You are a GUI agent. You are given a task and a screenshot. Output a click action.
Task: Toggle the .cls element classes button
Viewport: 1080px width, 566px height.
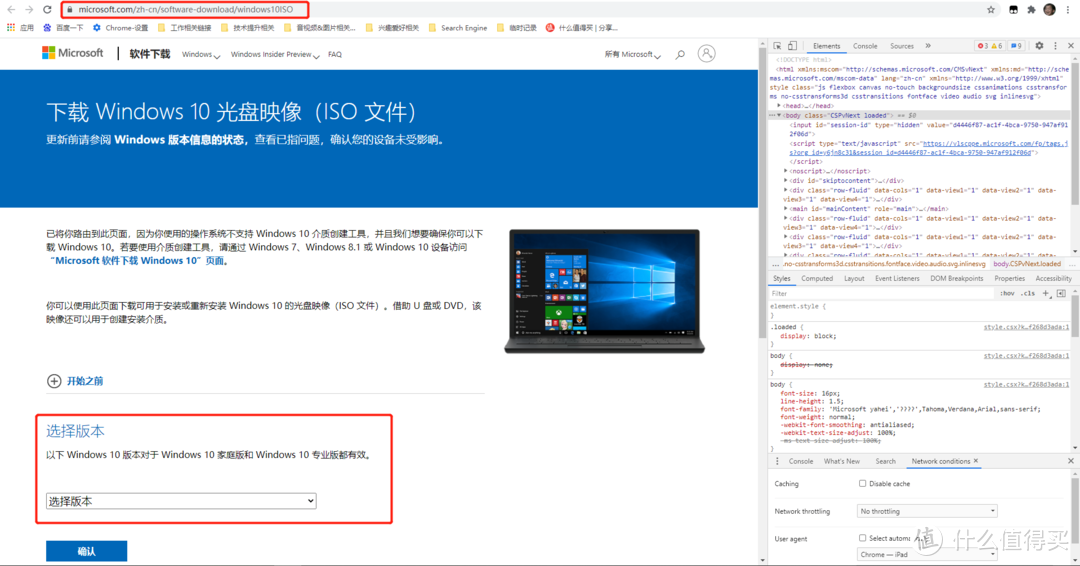tap(1028, 293)
